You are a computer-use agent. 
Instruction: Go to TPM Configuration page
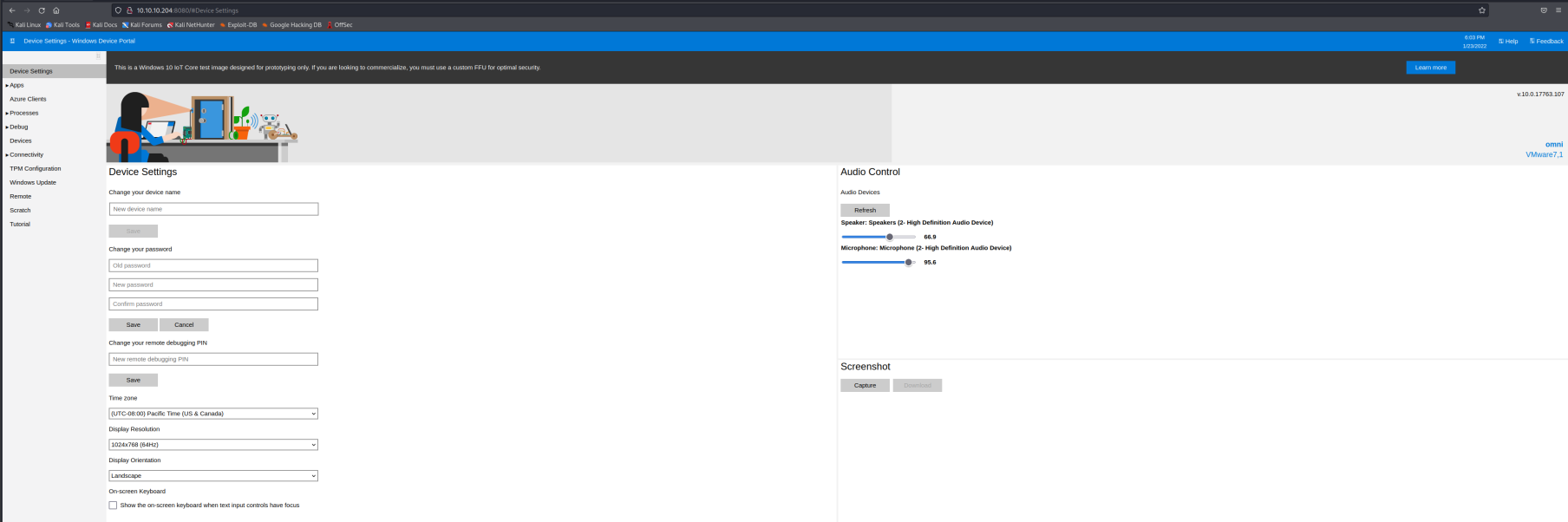click(x=36, y=168)
